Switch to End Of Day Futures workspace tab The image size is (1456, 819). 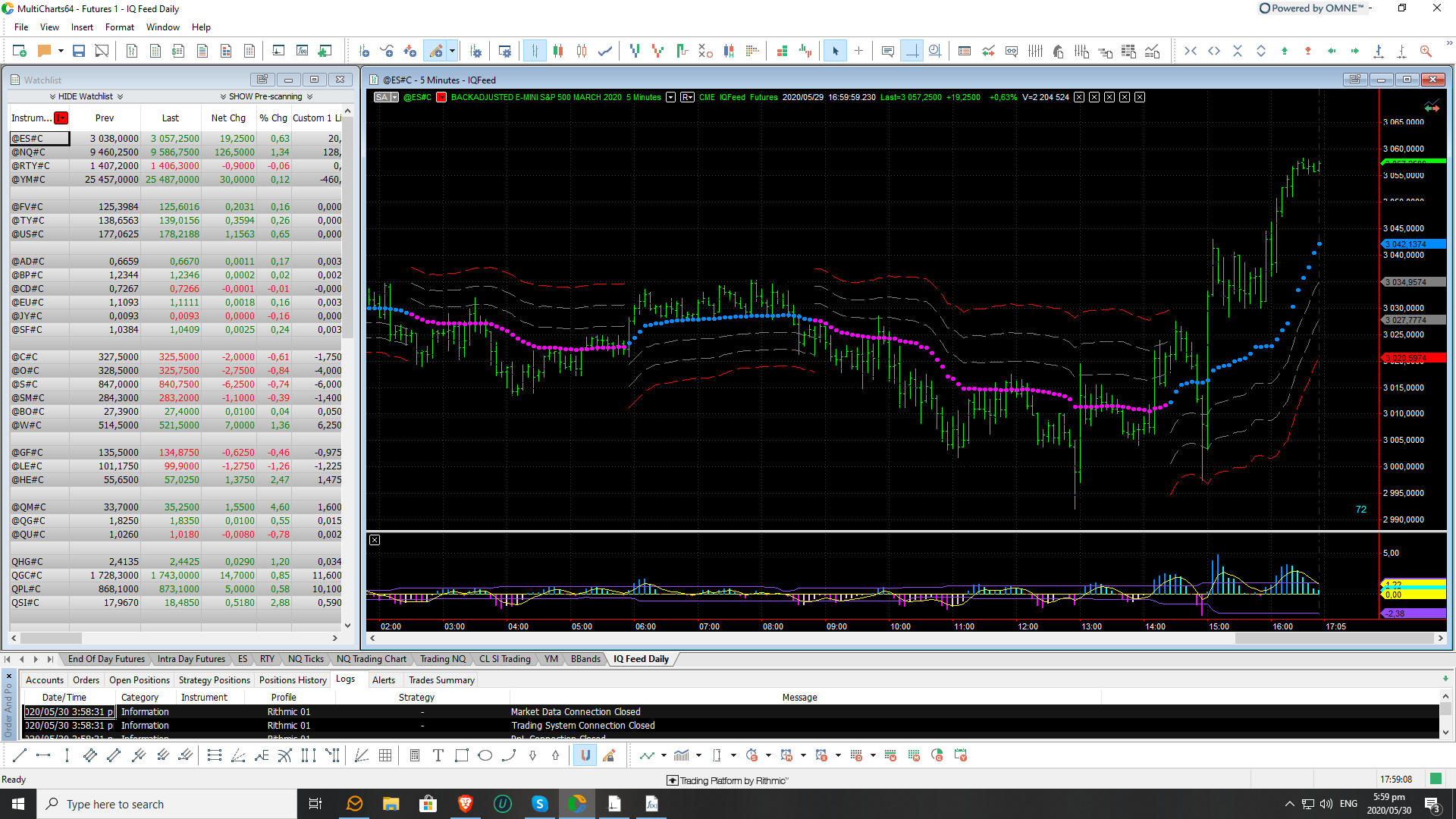point(106,659)
